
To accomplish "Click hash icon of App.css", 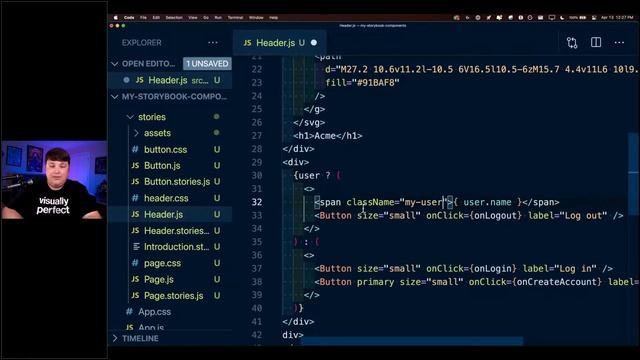I will tap(129, 312).
